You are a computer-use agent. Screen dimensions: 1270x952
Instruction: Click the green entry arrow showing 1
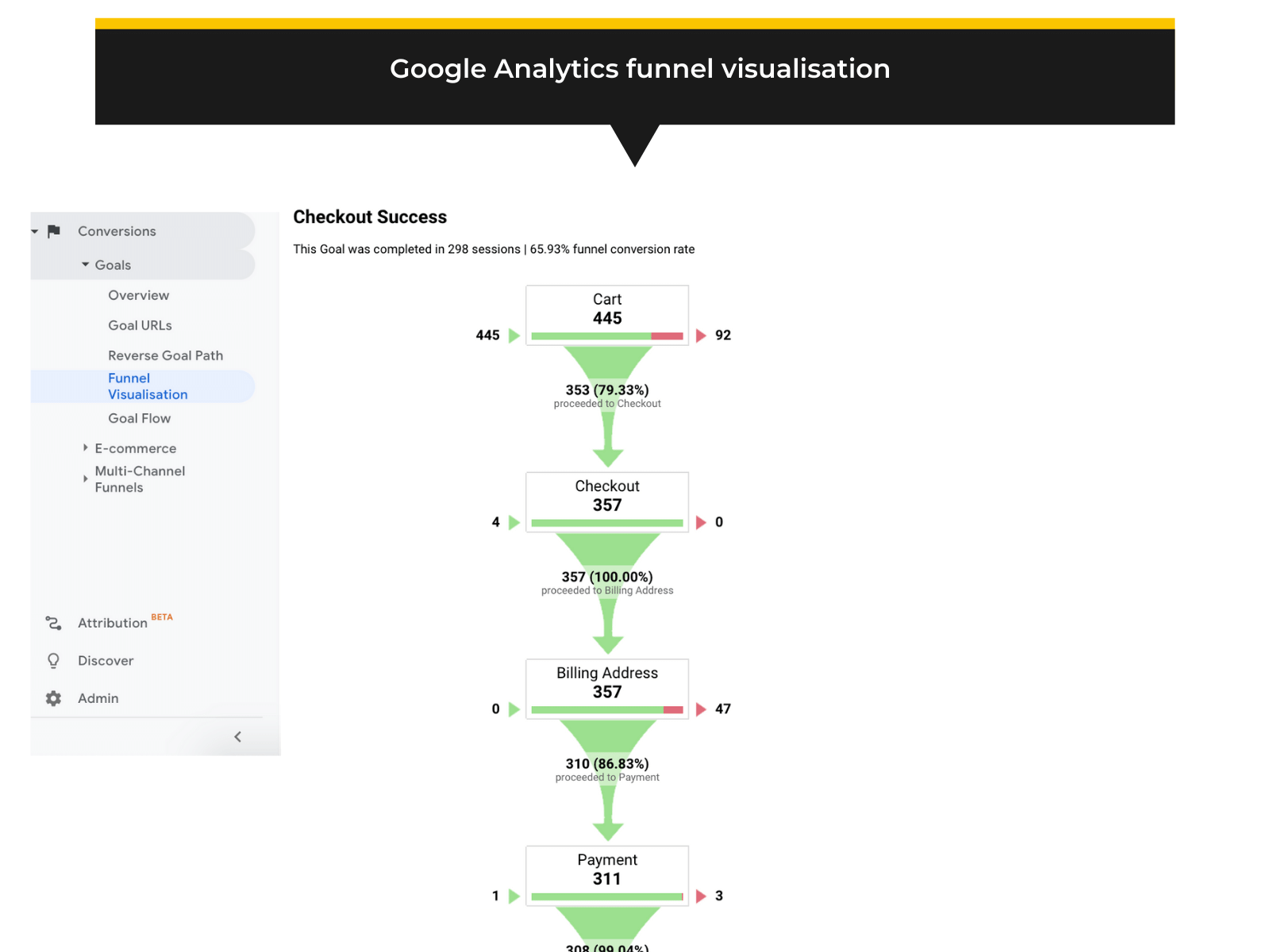(513, 896)
